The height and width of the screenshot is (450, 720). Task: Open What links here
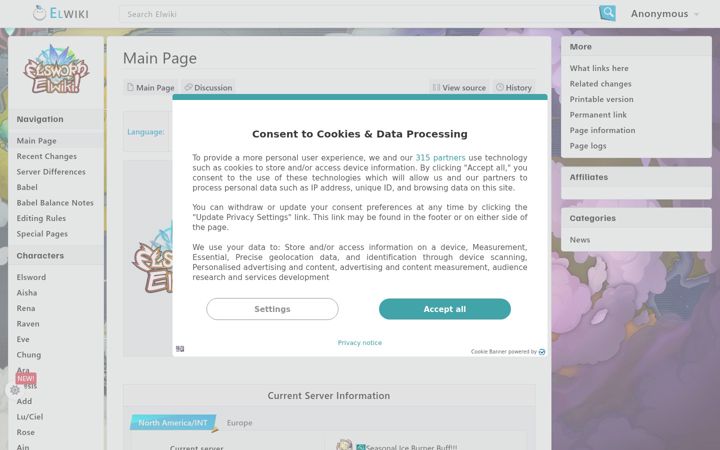coord(599,68)
